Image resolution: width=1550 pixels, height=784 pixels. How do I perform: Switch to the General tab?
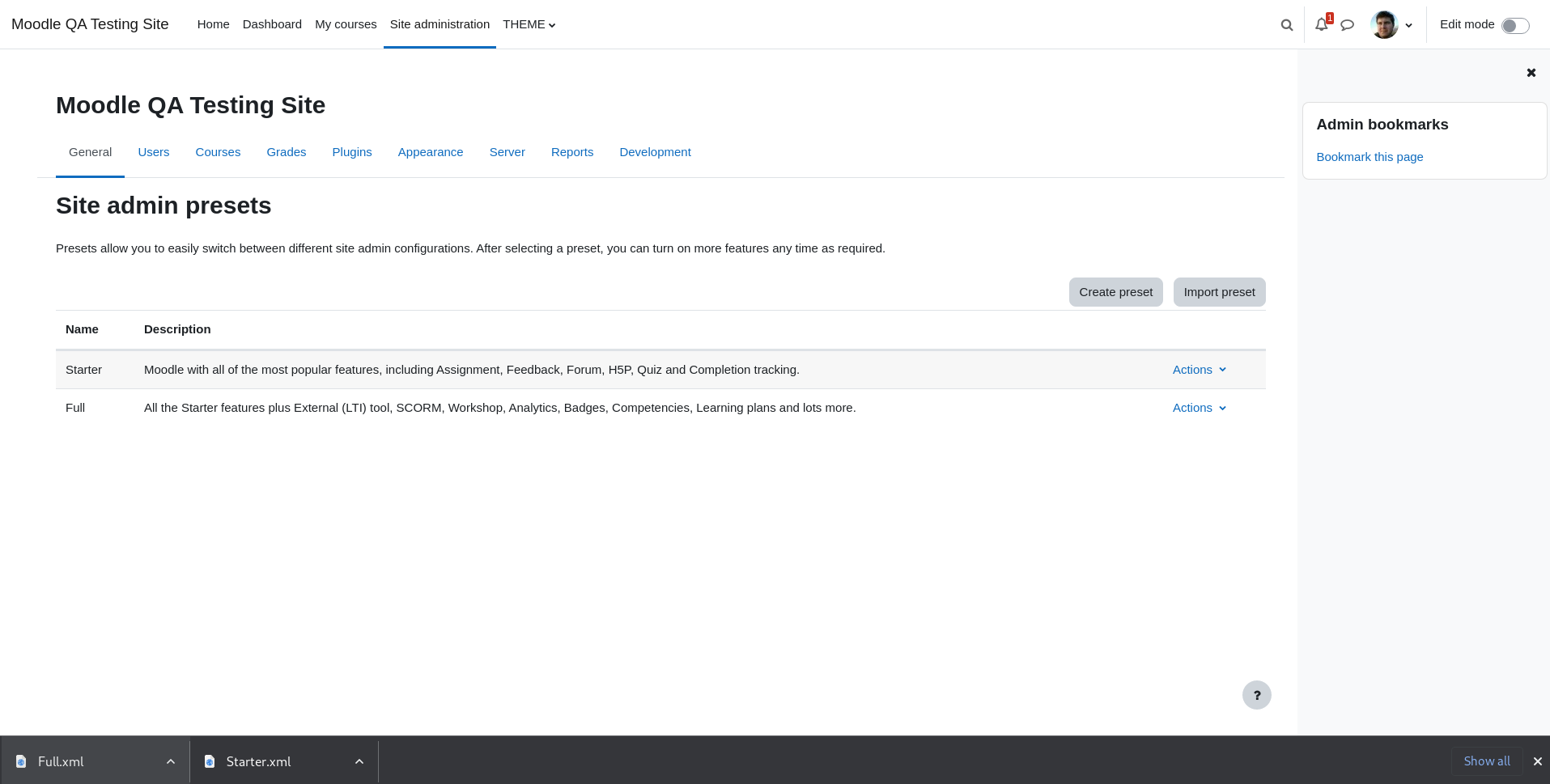click(x=90, y=152)
